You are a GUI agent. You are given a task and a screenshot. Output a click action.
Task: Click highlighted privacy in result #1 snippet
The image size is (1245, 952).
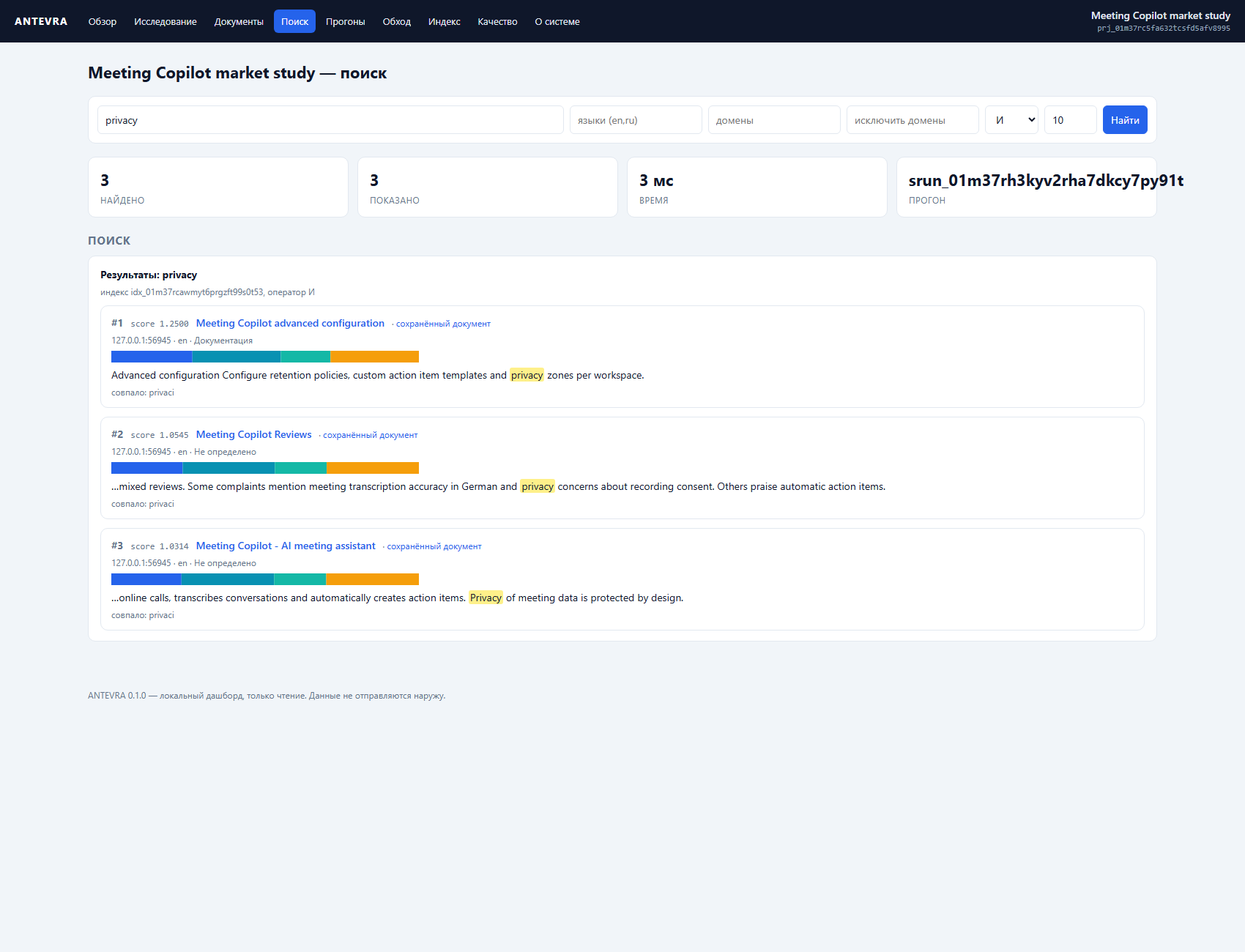pyautogui.click(x=527, y=375)
